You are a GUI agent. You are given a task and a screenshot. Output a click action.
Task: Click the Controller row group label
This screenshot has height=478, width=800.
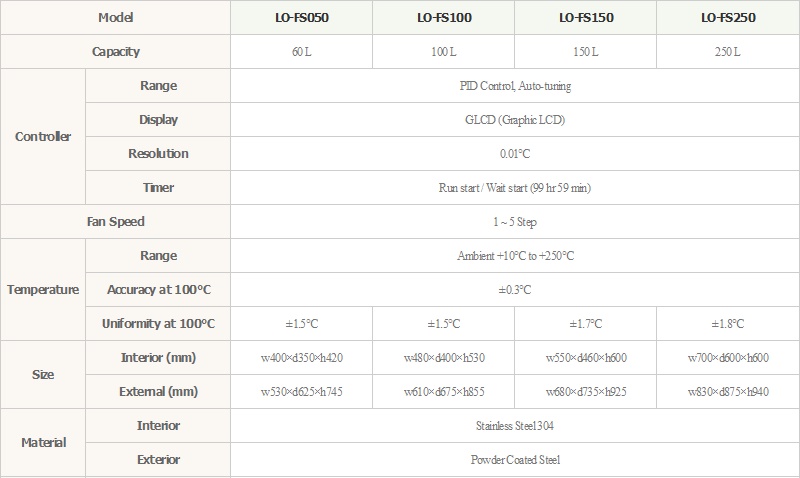click(43, 137)
